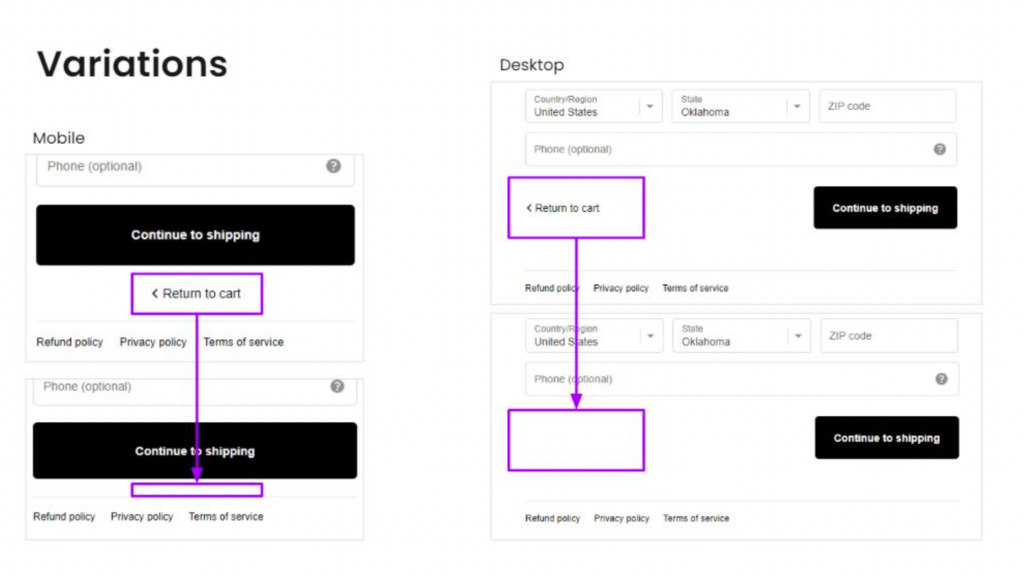Select Return to cart link in desktop mockup
1024x575 pixels.
[563, 208]
